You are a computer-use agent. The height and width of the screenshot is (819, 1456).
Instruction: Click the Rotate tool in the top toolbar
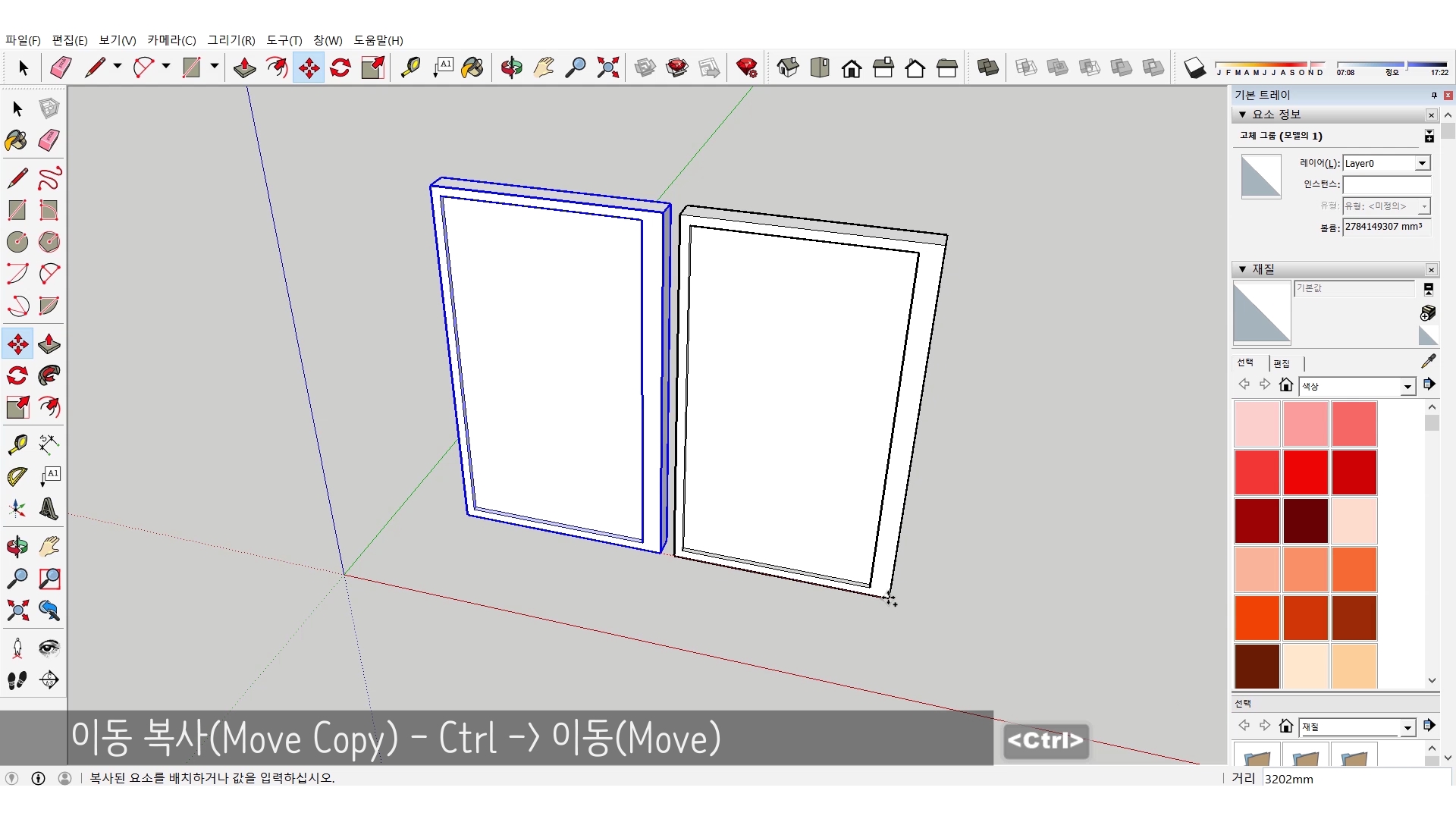pos(340,67)
